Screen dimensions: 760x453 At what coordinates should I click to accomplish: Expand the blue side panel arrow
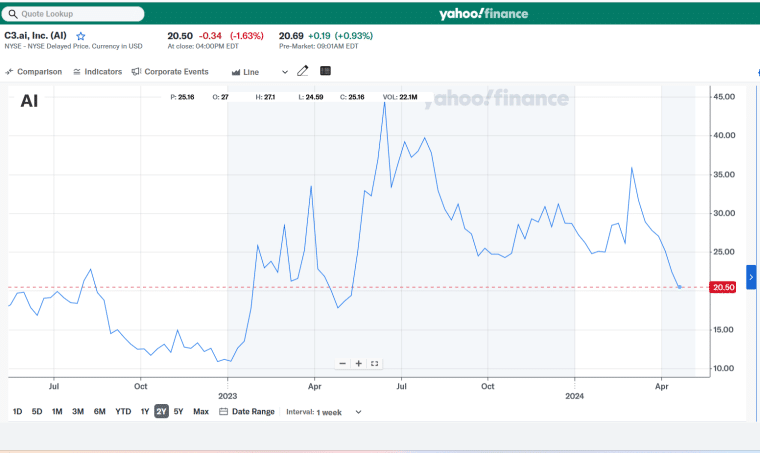click(751, 277)
